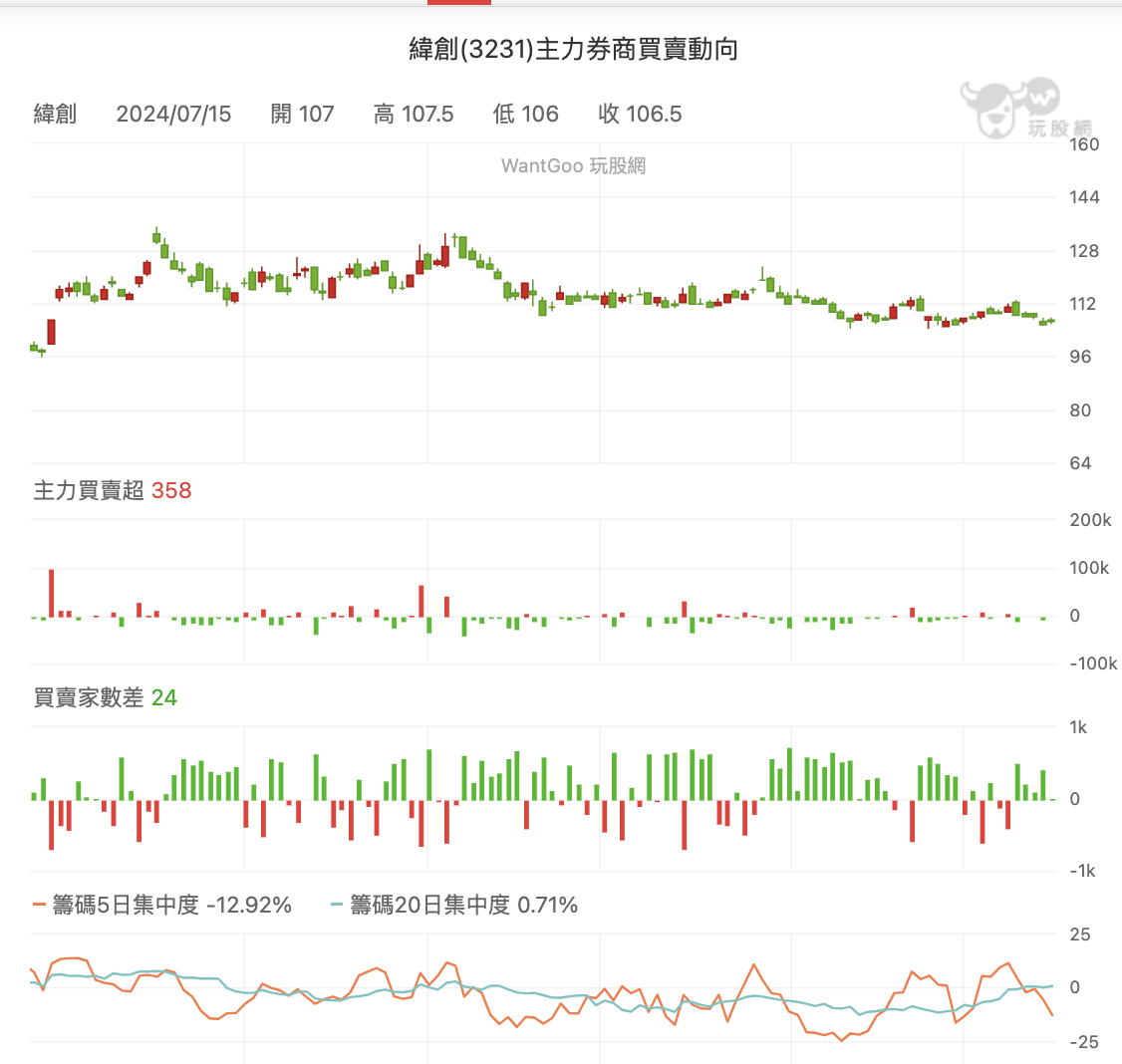This screenshot has width=1122, height=1064.
Task: Click the red active tab indicator at the top
Action: [x=459, y=2]
